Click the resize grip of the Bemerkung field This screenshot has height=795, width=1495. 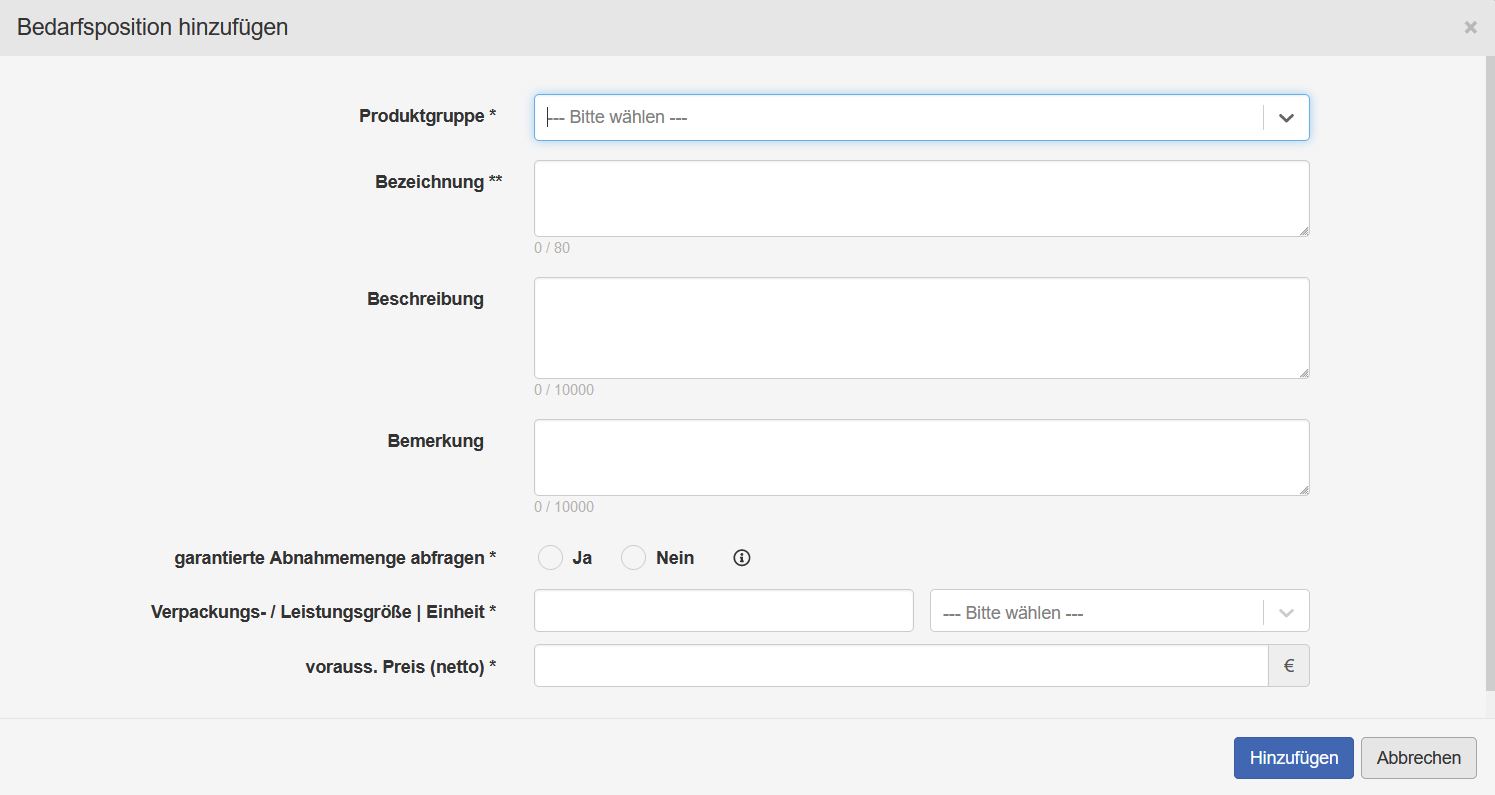point(1303,488)
